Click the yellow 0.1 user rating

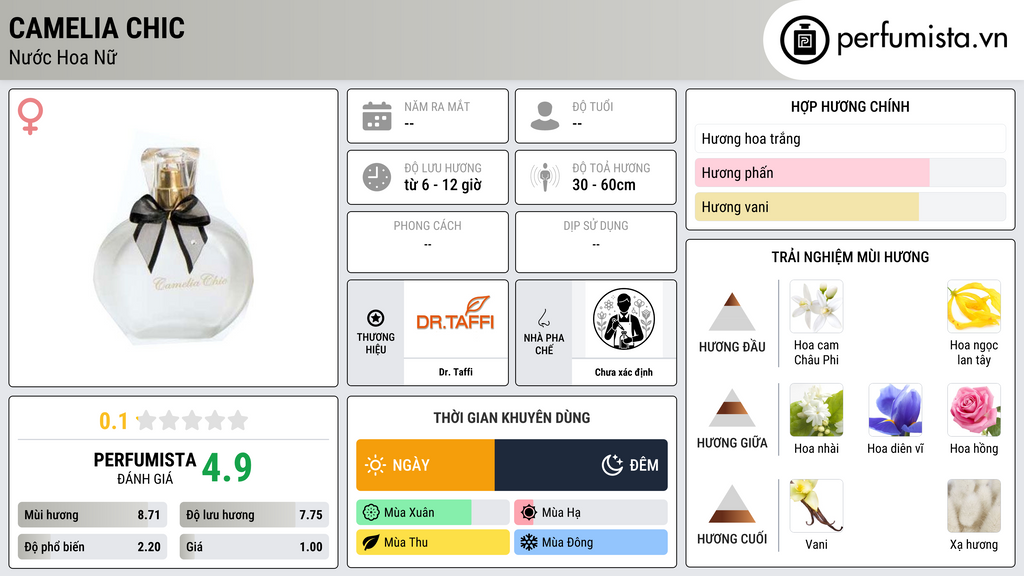114,421
